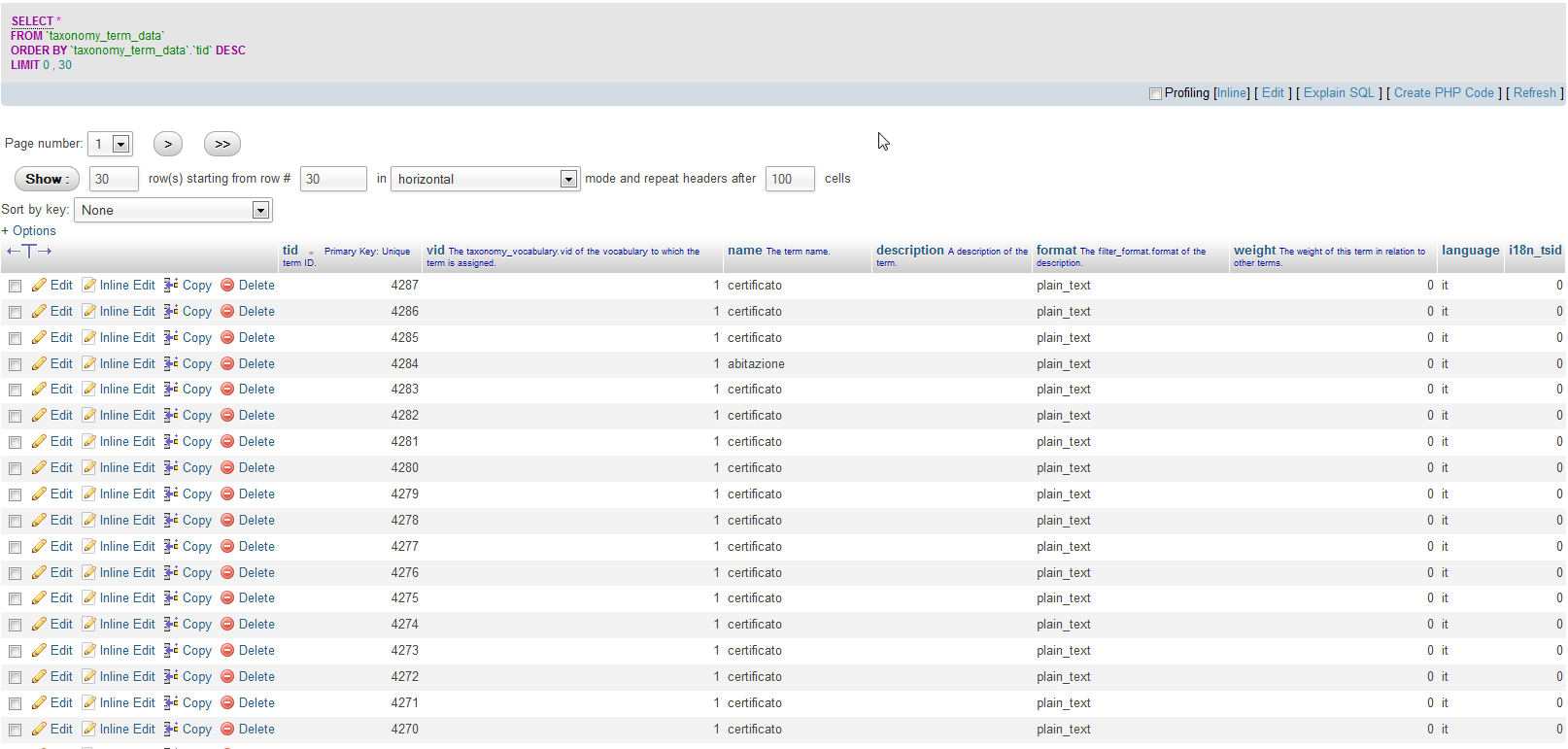This screenshot has height=749, width=1568.
Task: Click the Inline Edit icon for row 4274
Action: (x=89, y=624)
